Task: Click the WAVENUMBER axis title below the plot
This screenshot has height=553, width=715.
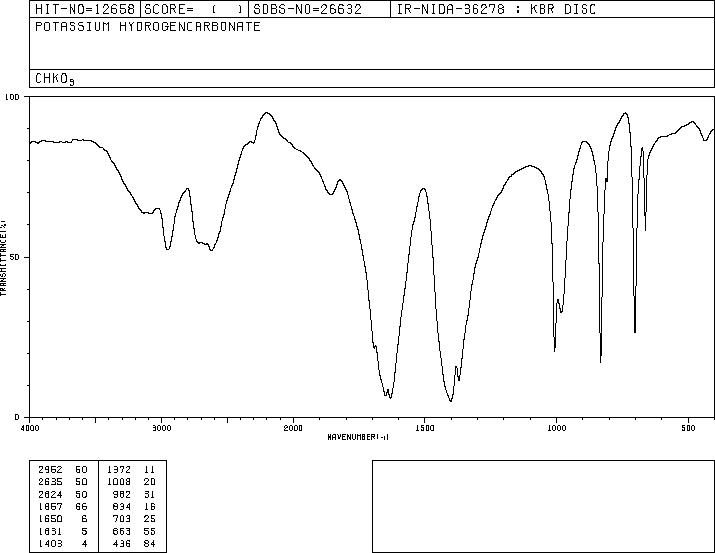Action: 358,437
